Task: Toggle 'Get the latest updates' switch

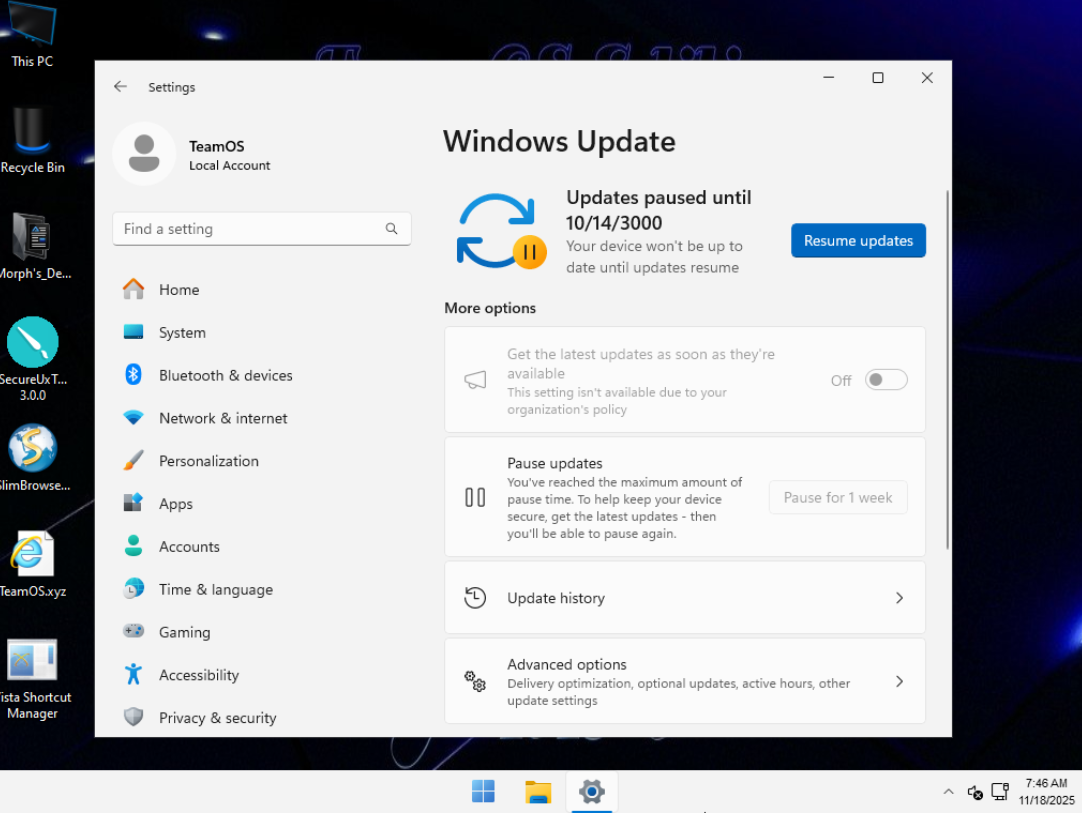Action: (886, 380)
